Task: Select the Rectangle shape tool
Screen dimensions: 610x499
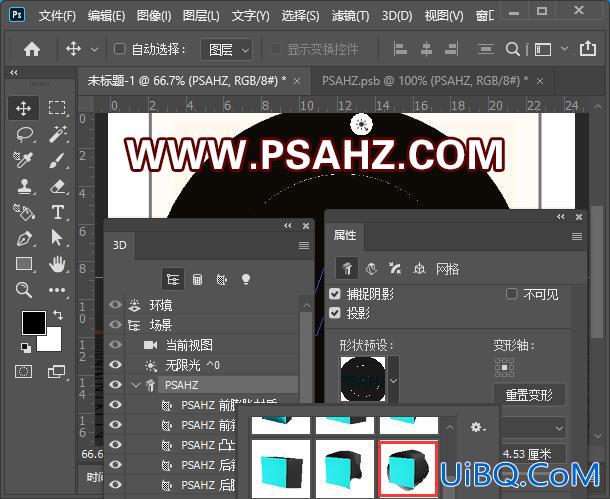Action: tap(23, 264)
